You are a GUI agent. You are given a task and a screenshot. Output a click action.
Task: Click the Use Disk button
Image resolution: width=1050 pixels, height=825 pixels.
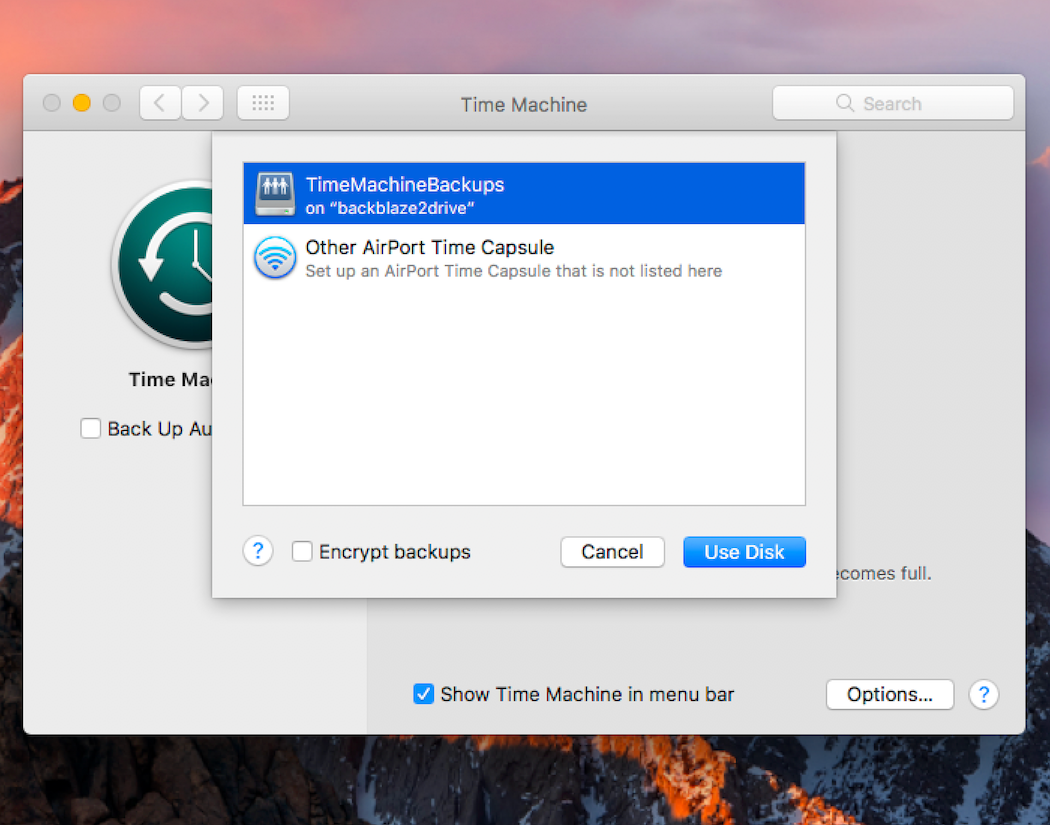(744, 552)
